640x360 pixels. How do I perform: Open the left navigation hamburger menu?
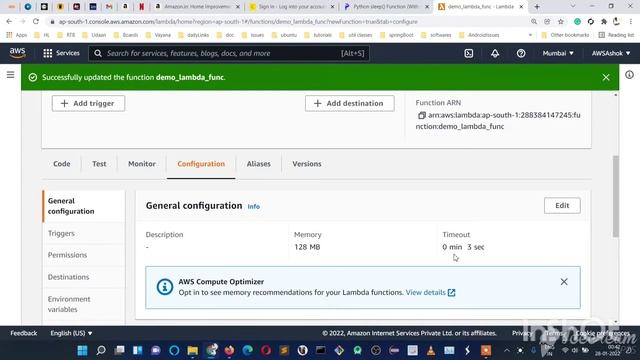pyautogui.click(x=11, y=75)
